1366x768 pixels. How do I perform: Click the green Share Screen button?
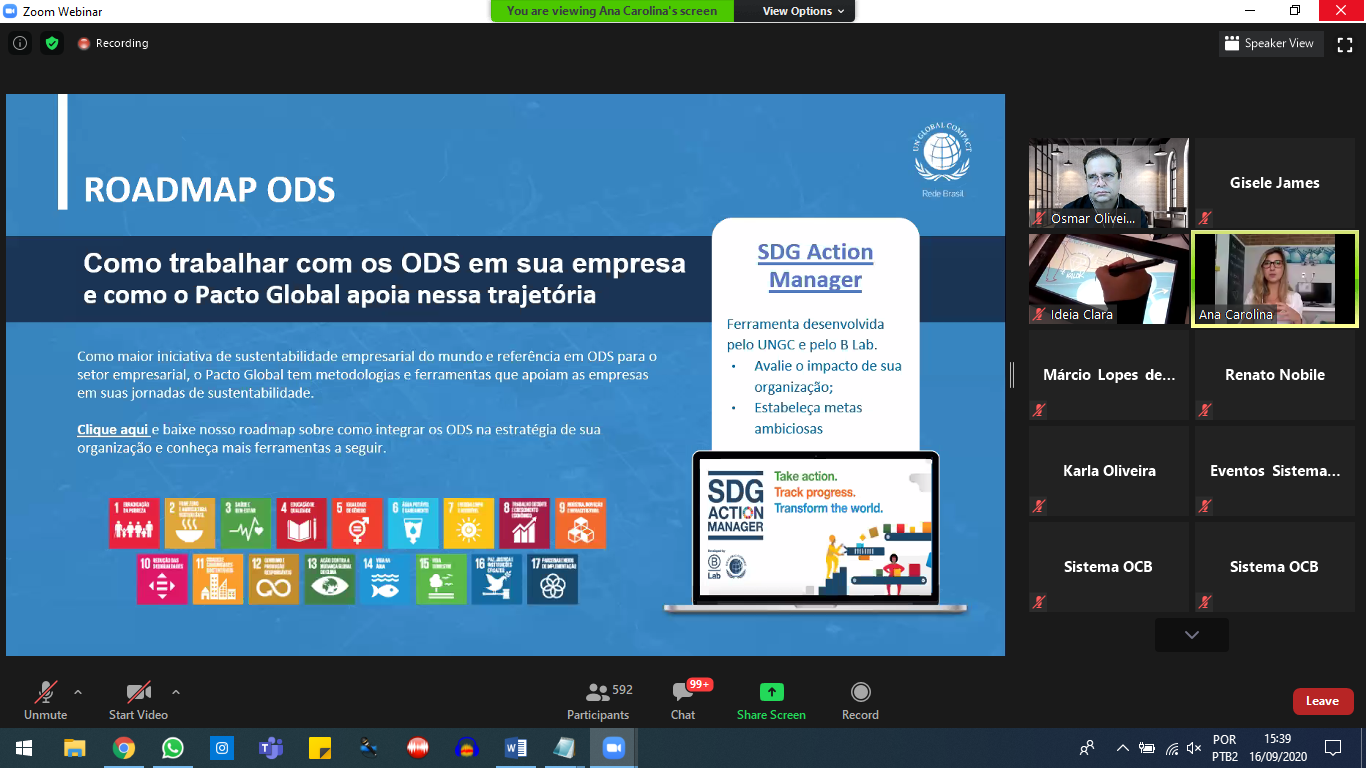point(771,700)
